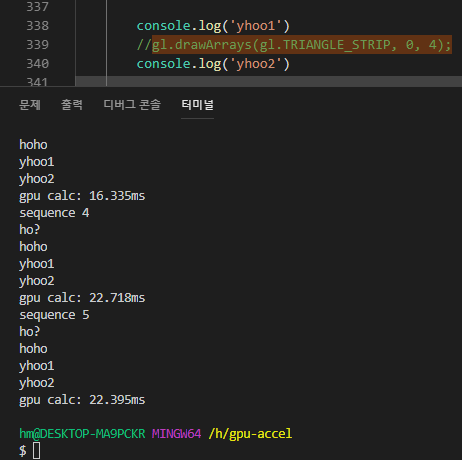Click the editor horizontal scrollbar
The width and height of the screenshot is (462, 460).
pos(269,81)
